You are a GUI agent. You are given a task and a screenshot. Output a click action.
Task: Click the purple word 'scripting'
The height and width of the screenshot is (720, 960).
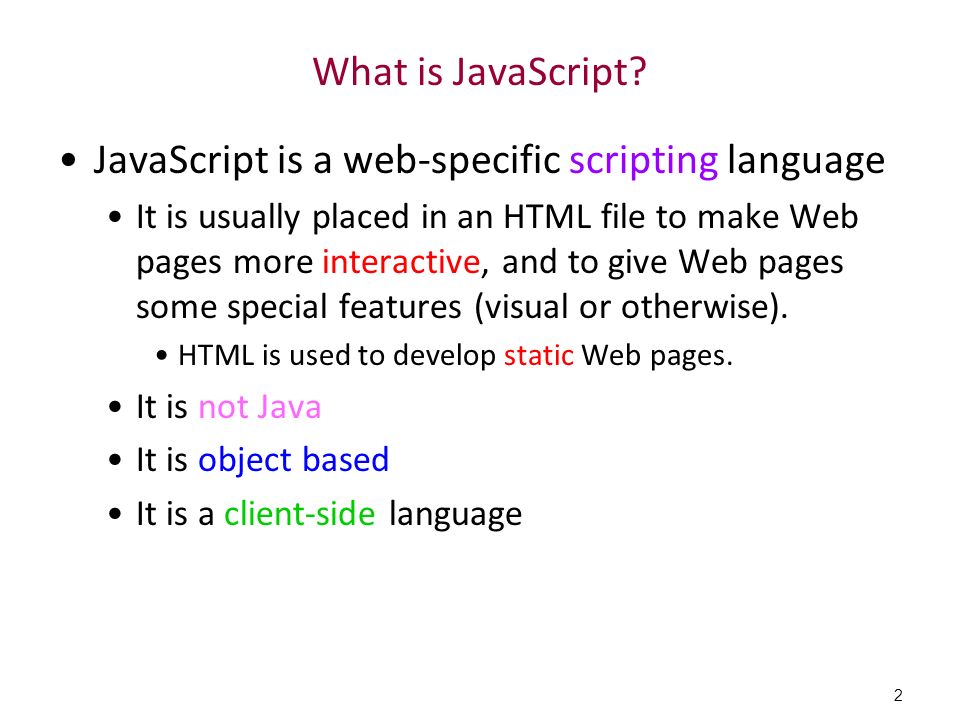(643, 161)
